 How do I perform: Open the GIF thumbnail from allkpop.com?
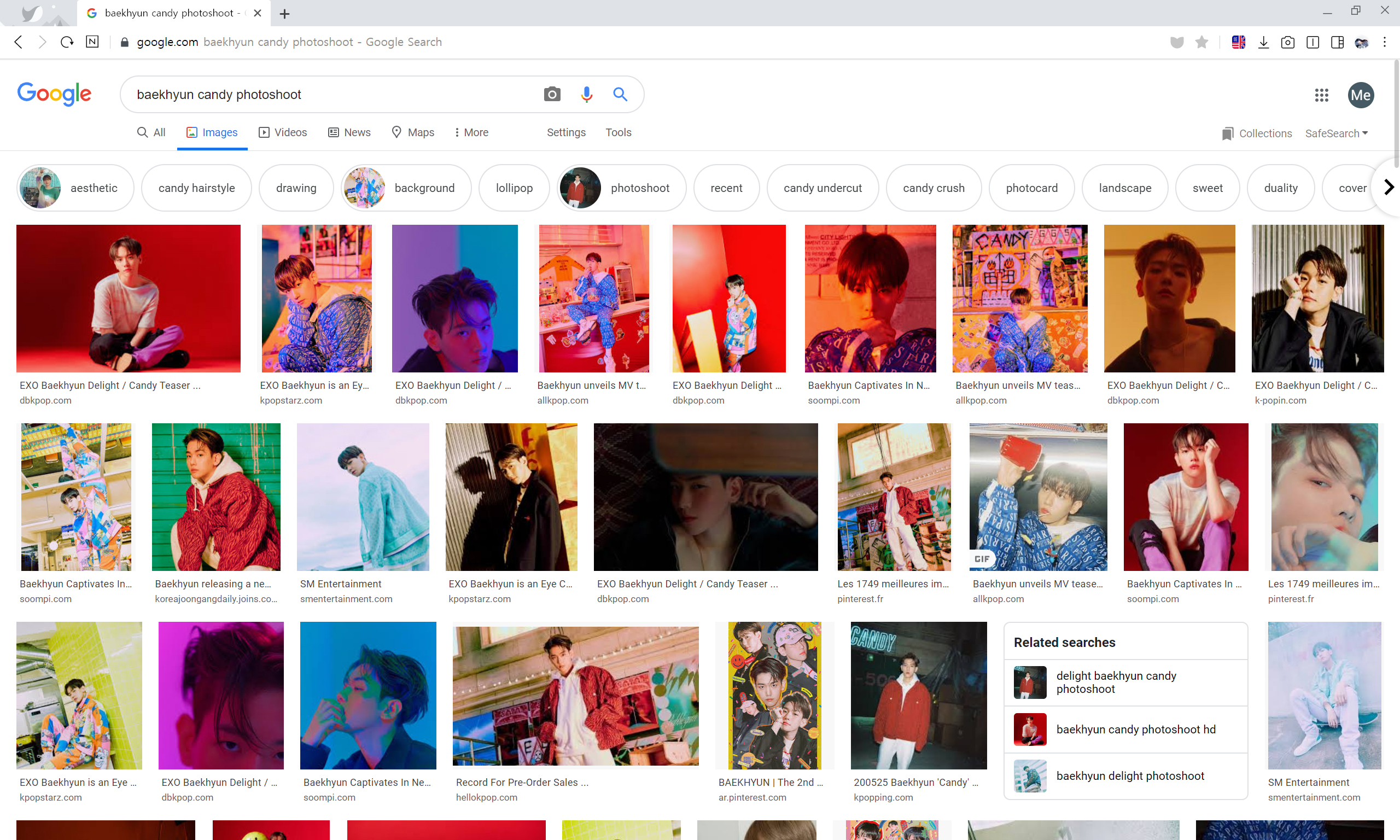pyautogui.click(x=1038, y=497)
